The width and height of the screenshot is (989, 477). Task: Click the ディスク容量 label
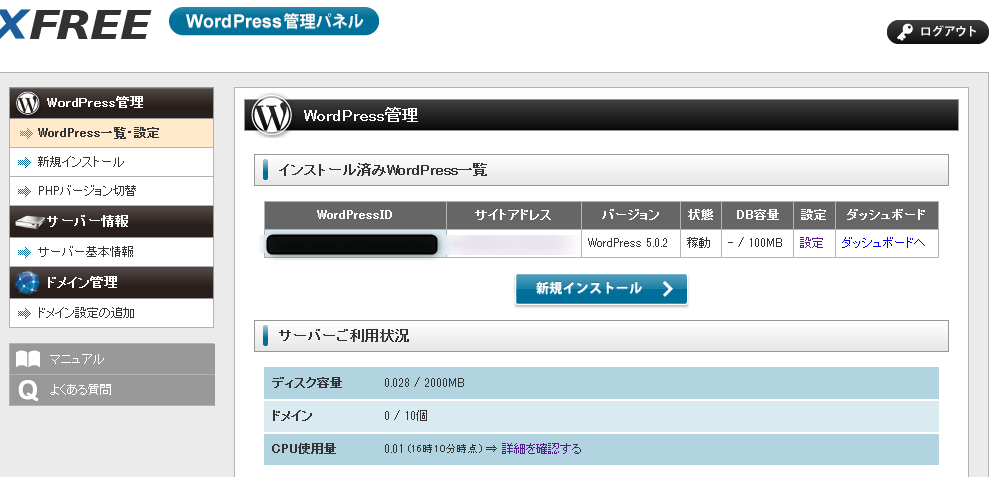click(x=307, y=382)
